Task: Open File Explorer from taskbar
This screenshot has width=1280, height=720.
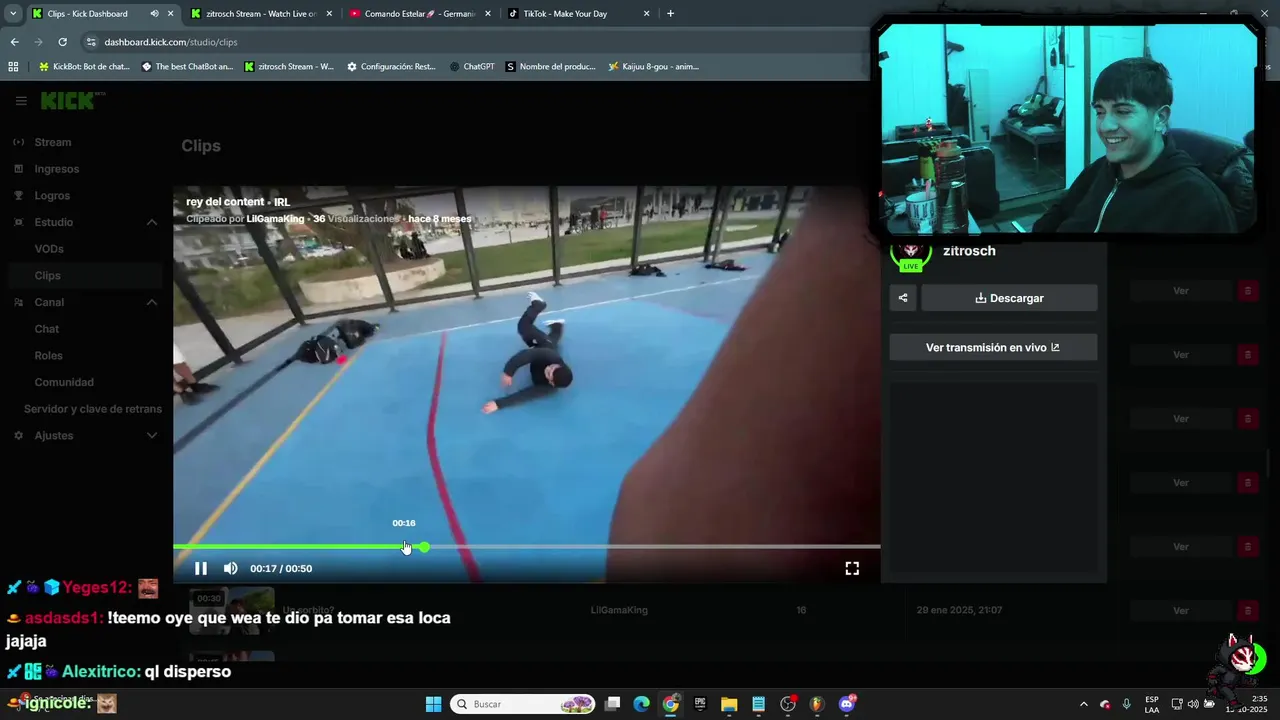Action: (x=729, y=704)
